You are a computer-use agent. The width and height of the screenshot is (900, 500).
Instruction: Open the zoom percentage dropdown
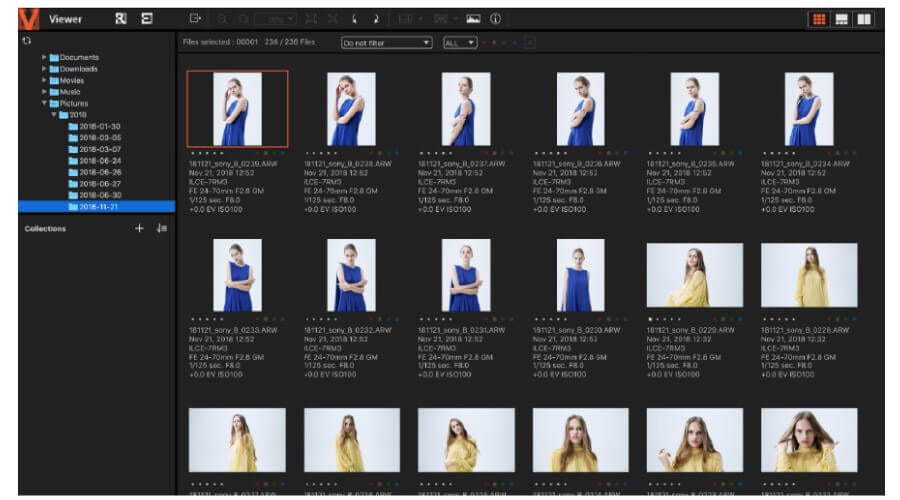point(276,20)
